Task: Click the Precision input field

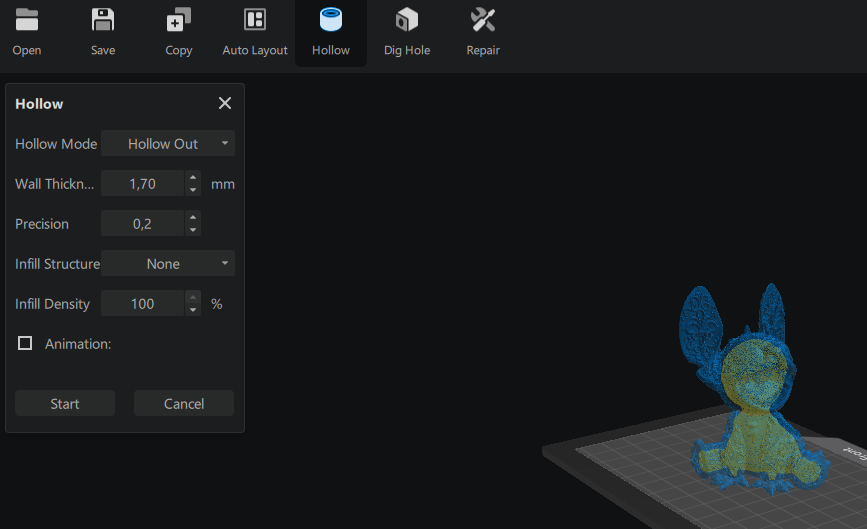Action: pyautogui.click(x=143, y=224)
